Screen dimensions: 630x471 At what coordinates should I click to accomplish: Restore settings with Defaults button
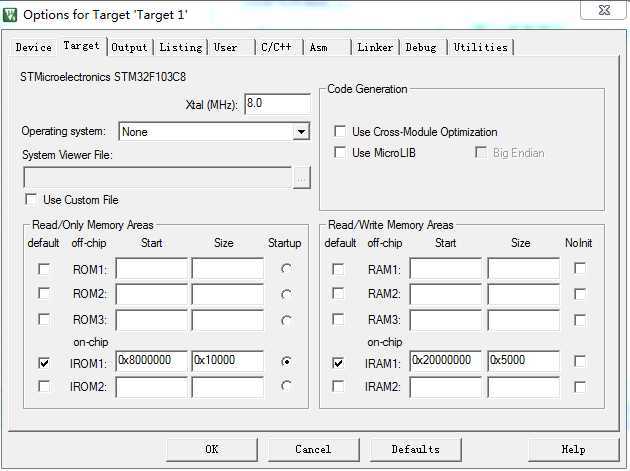pos(415,449)
